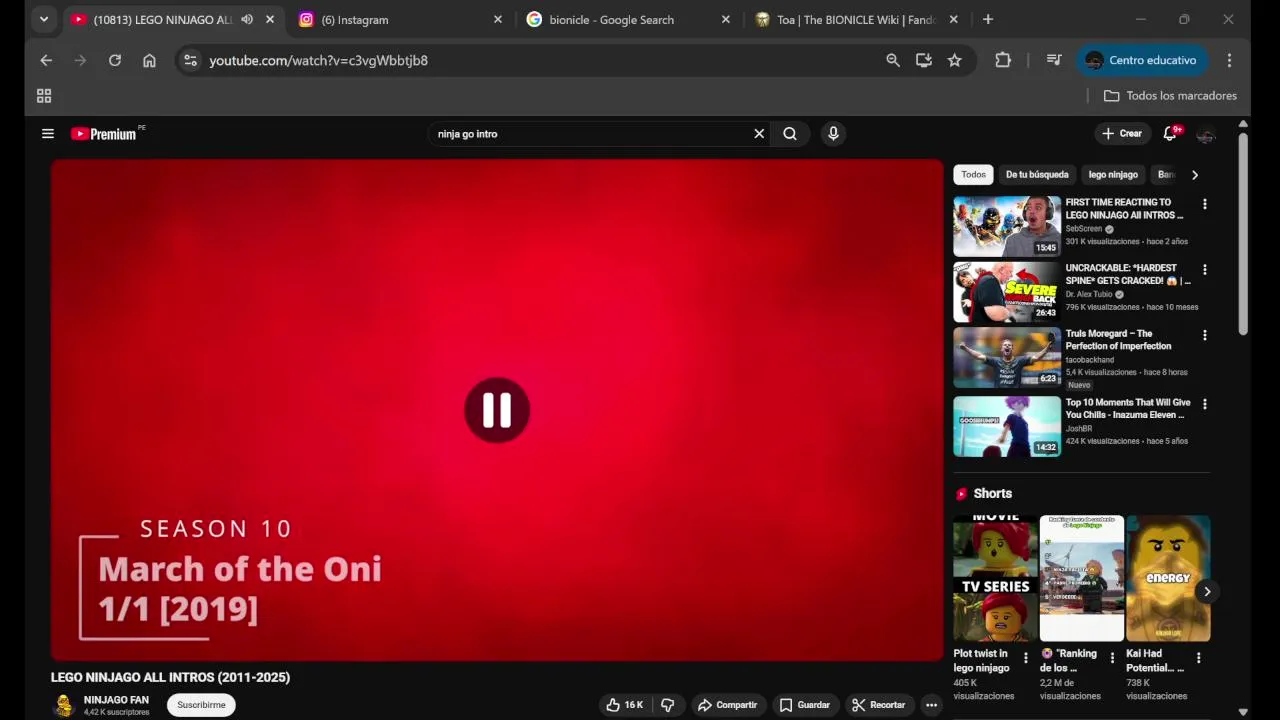Open options for UNCRACKABLE video
The image size is (1280, 720).
pyautogui.click(x=1204, y=270)
